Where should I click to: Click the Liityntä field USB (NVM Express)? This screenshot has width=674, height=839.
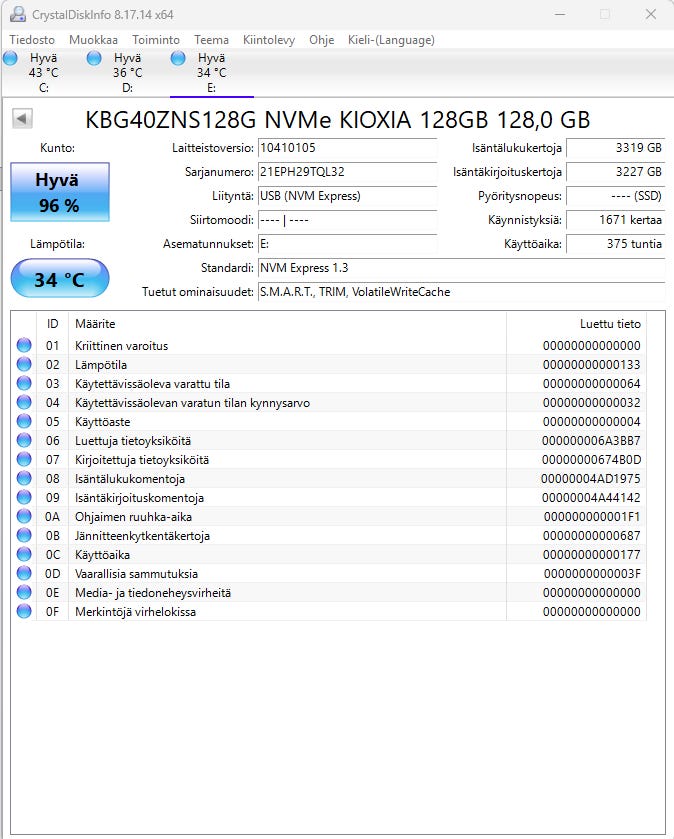click(x=347, y=196)
